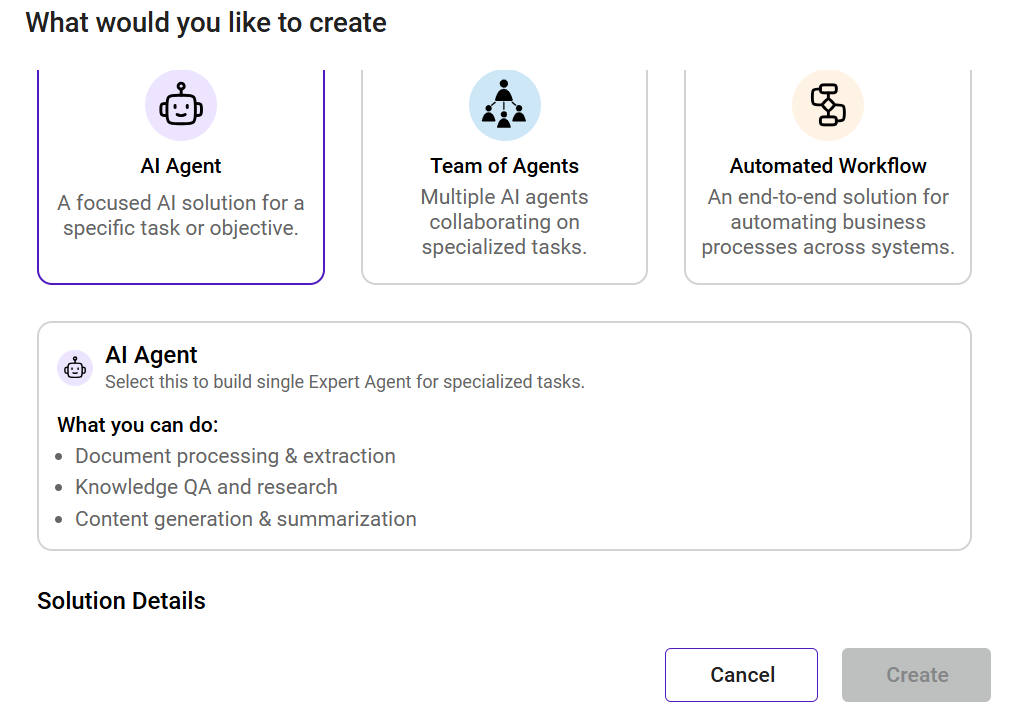Click the robot icon on AI Agent card
Image resolution: width=1016 pixels, height=716 pixels.
click(181, 105)
